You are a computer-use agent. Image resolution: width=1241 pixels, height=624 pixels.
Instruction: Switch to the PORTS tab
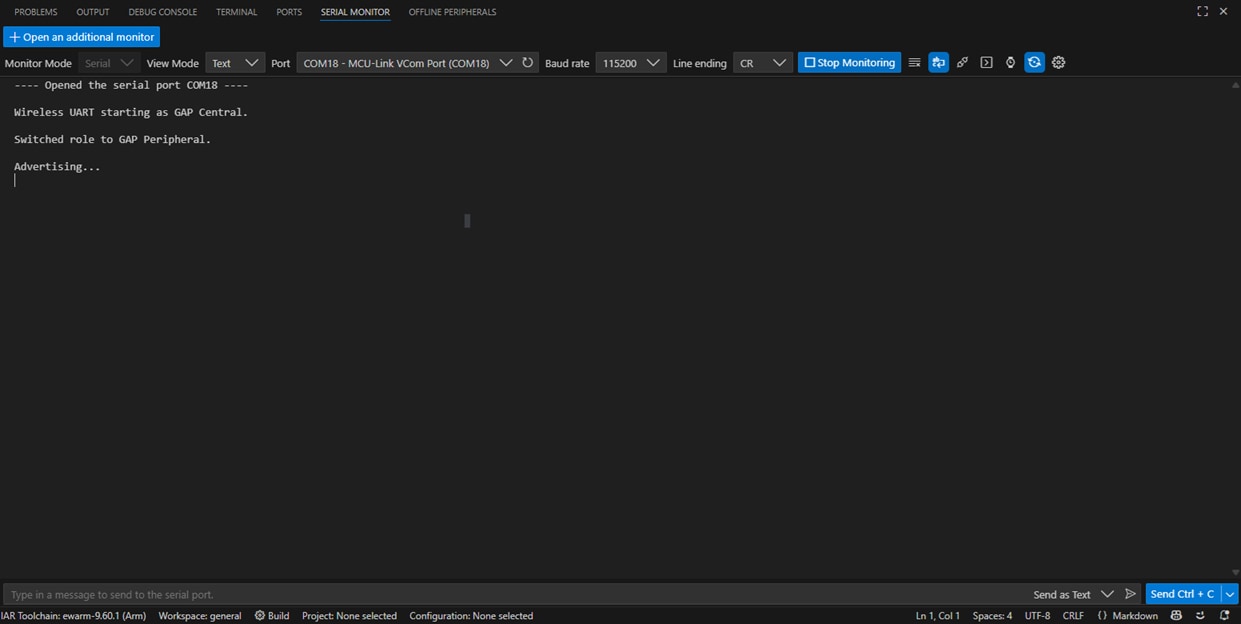288,11
